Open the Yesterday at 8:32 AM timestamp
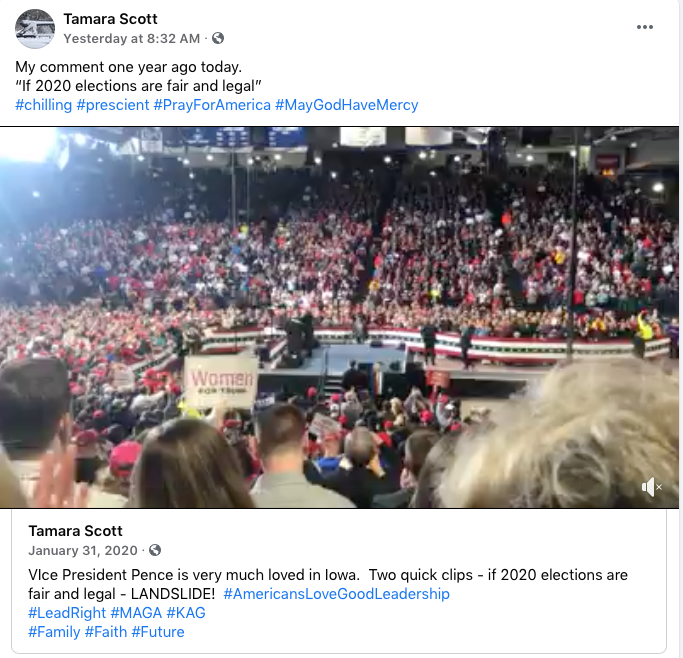Viewport: 683px width, 658px height. coord(132,39)
